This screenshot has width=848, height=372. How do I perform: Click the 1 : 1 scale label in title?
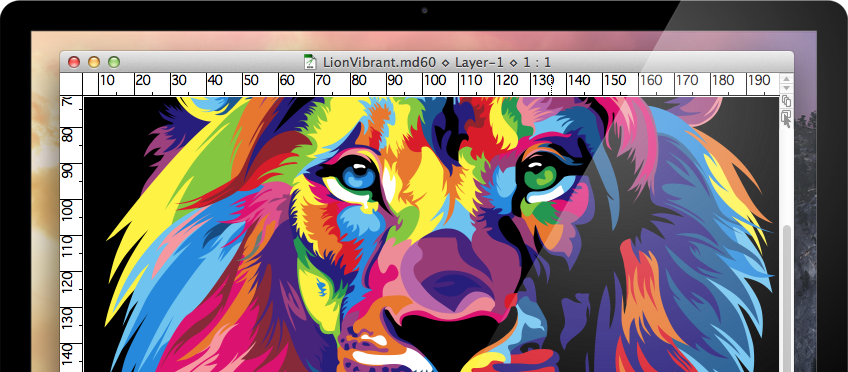point(537,62)
